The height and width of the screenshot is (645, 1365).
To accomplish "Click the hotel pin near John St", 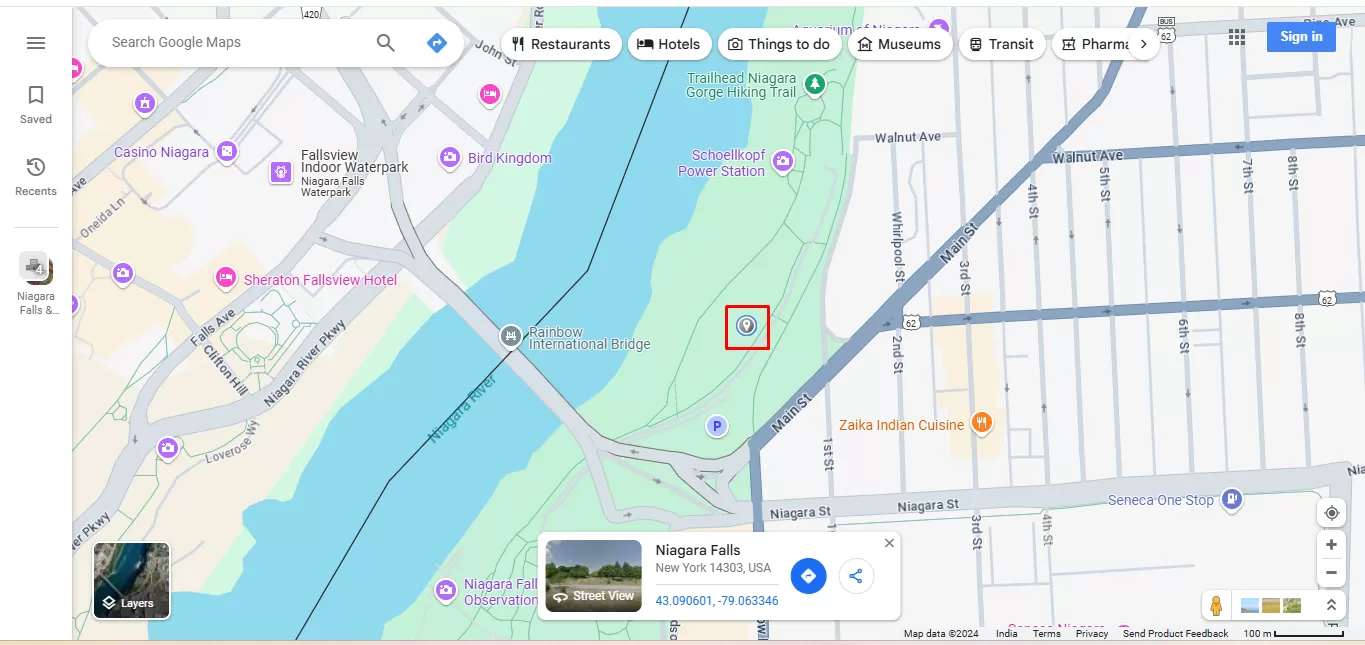I will coord(489,95).
